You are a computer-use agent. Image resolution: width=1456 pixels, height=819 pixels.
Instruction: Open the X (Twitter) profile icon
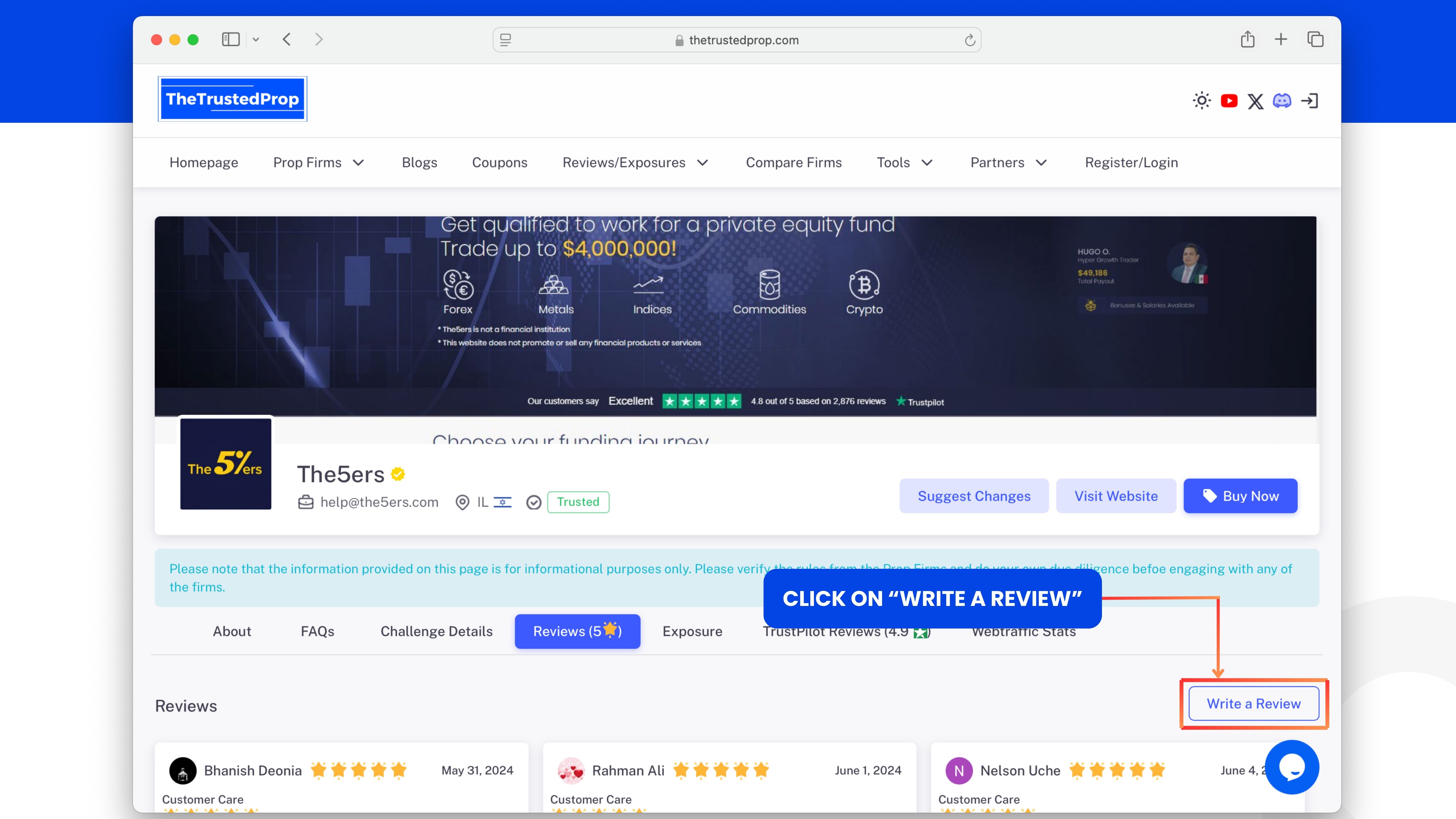pos(1255,101)
